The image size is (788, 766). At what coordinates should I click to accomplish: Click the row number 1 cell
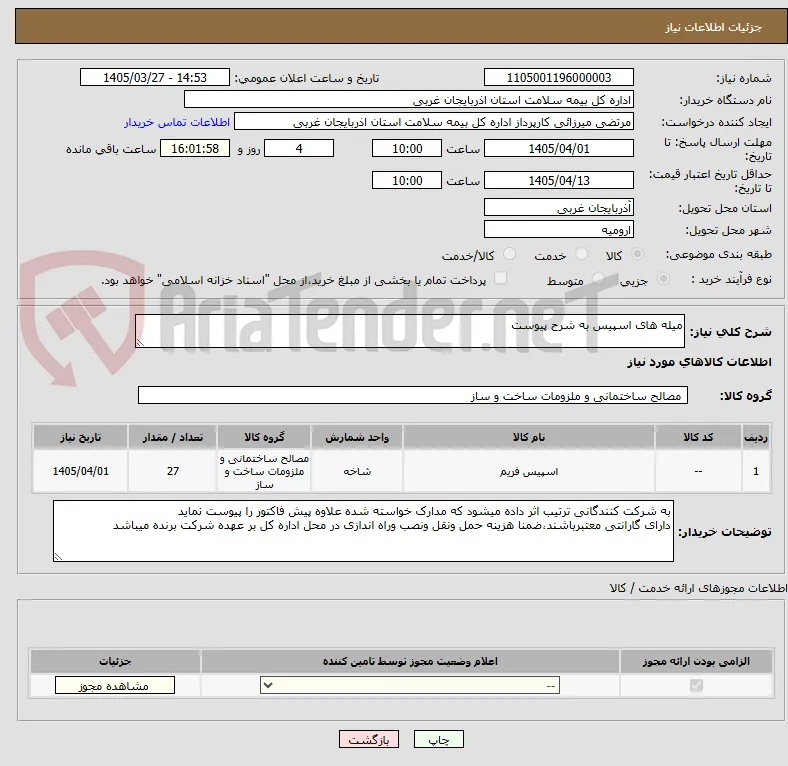[x=755, y=471]
